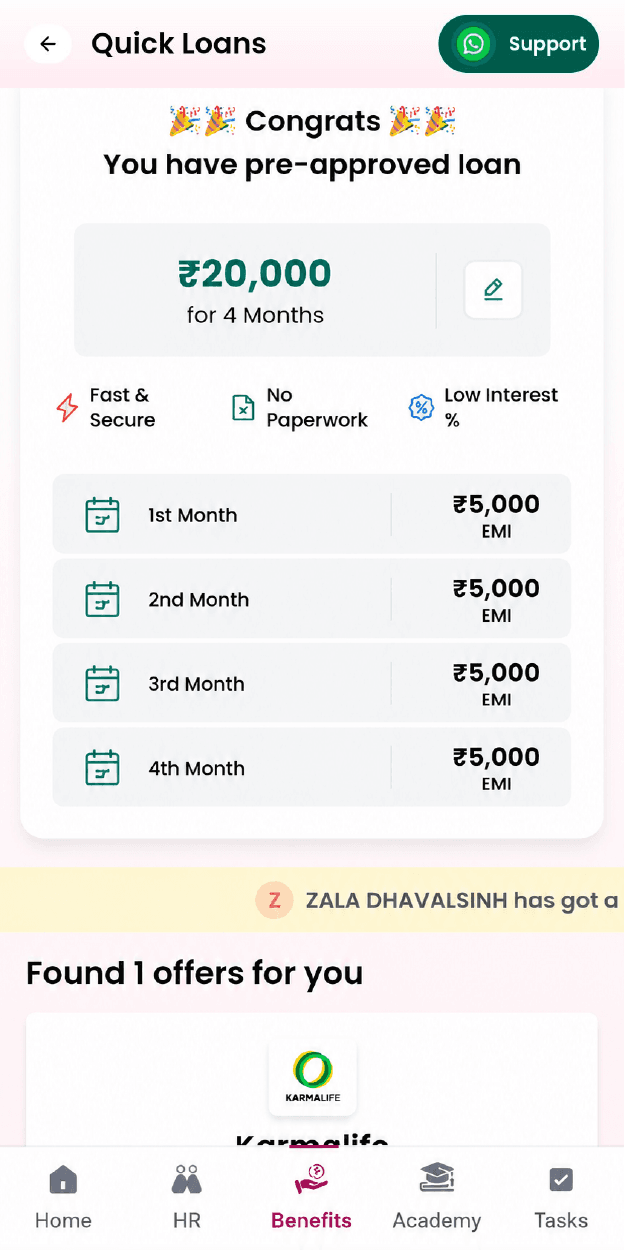Edit the pre-approved loan amount with the pencil icon
The width and height of the screenshot is (625, 1250).
[x=493, y=290]
